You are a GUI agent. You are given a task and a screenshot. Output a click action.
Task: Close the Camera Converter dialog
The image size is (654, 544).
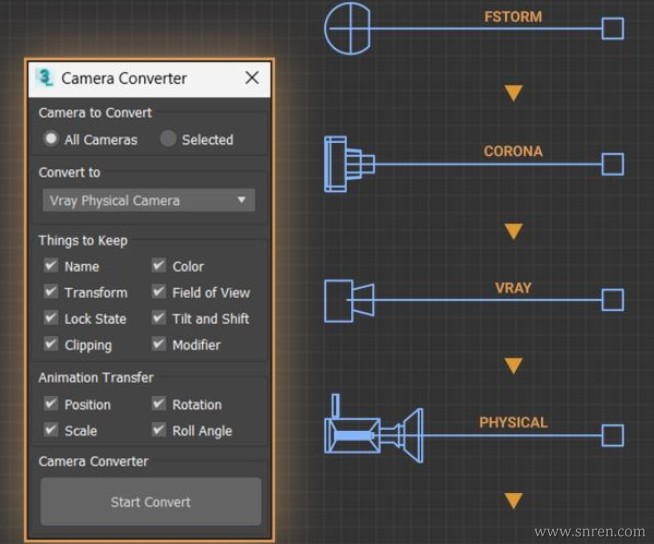(x=252, y=78)
